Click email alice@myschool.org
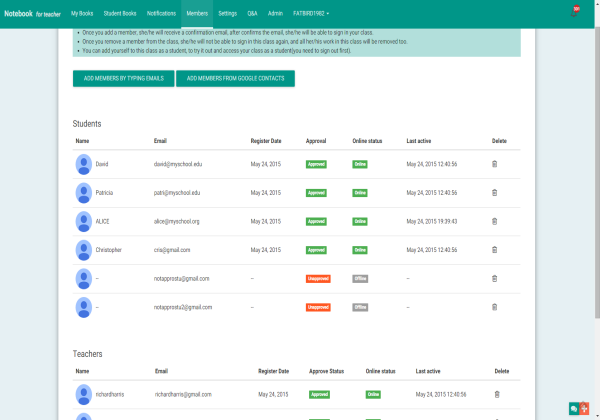Viewport: 600px width, 420px height. [176, 221]
